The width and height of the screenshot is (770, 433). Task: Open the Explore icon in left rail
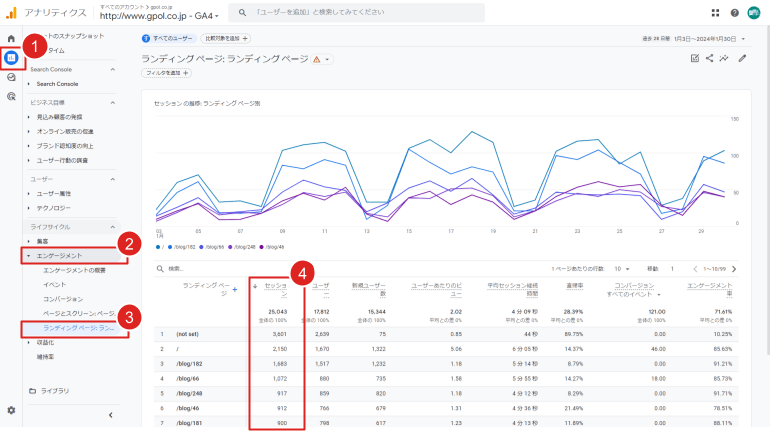pyautogui.click(x=11, y=77)
